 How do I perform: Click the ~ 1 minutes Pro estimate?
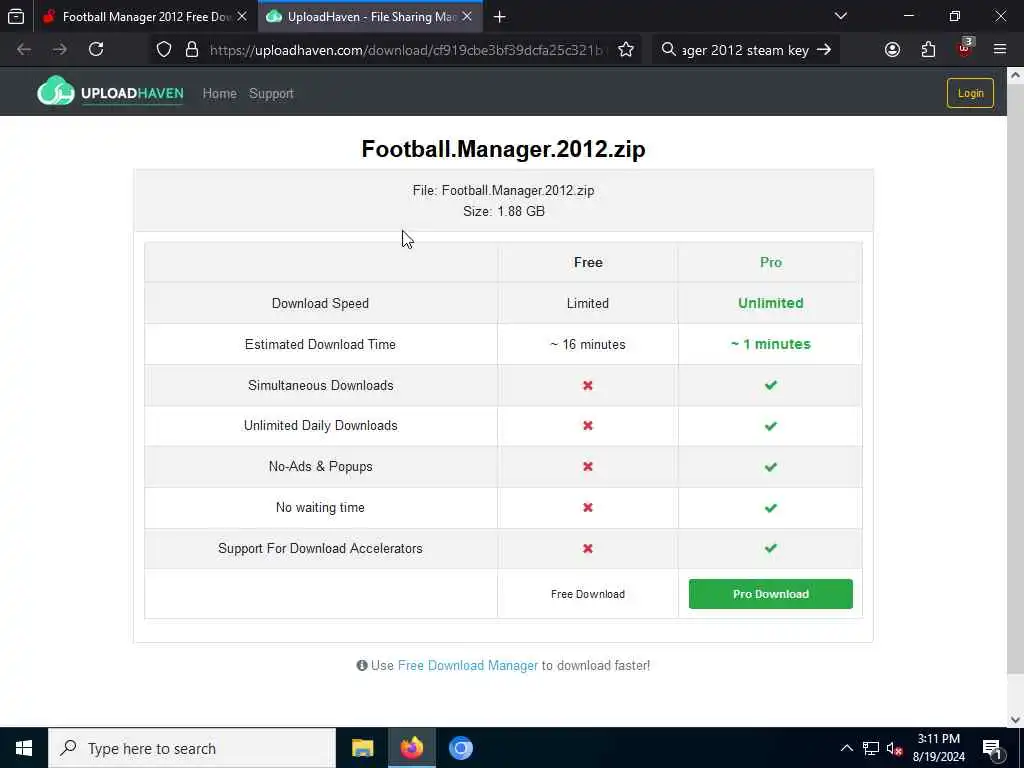point(771,344)
